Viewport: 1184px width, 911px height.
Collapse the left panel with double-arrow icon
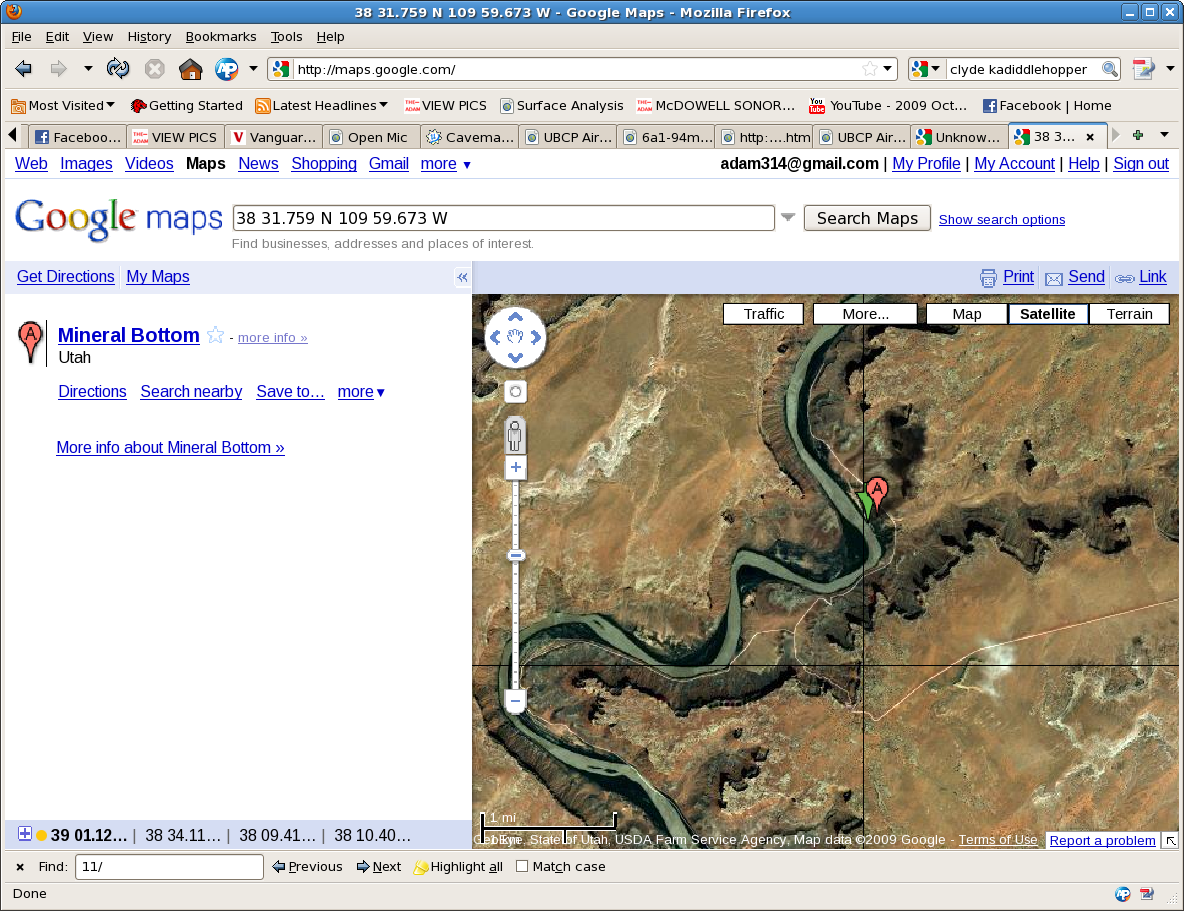click(462, 278)
